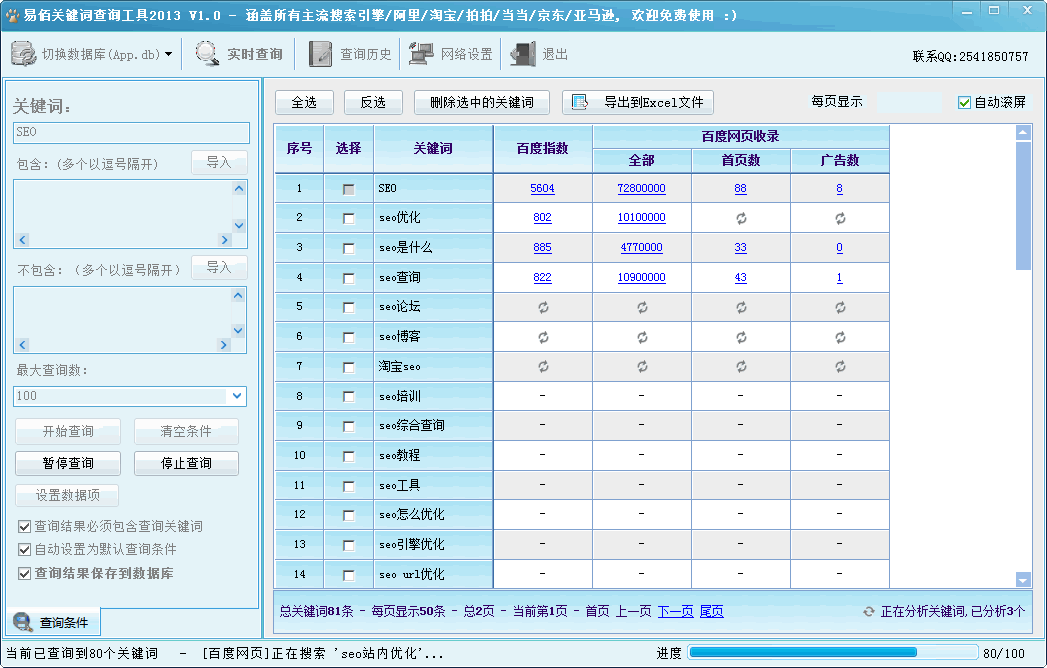Viewport: 1047px width, 668px height.
Task: Expand the 最大查询数 dropdown
Action: [x=237, y=396]
